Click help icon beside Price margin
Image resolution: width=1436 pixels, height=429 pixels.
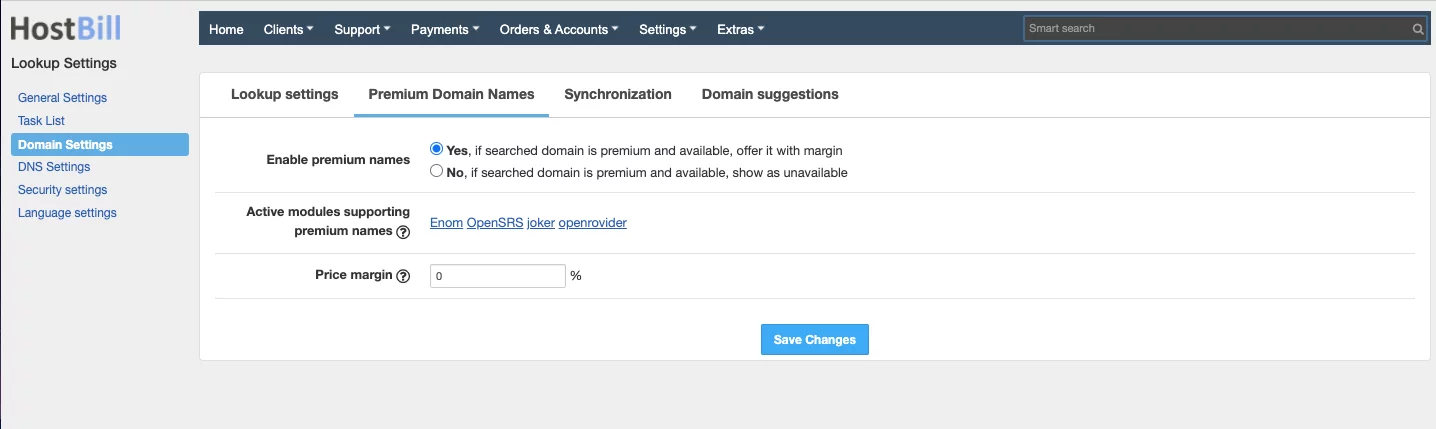(403, 276)
